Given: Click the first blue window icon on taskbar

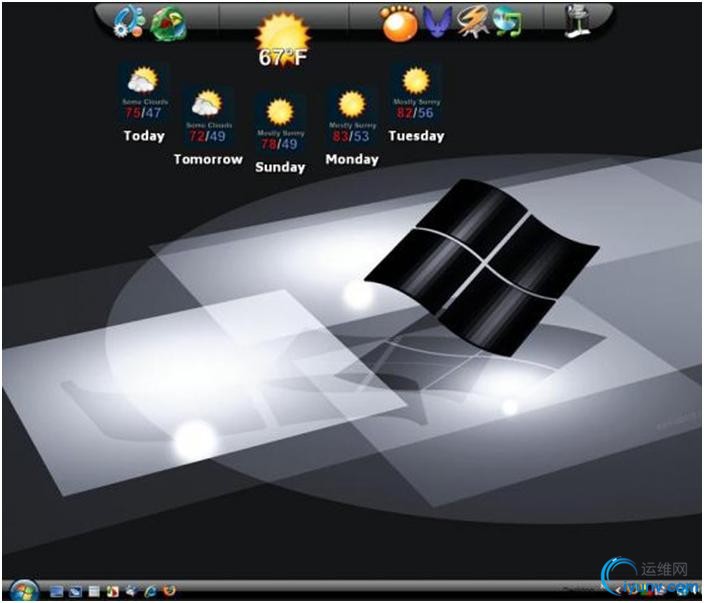Looking at the screenshot, I should (x=56, y=591).
